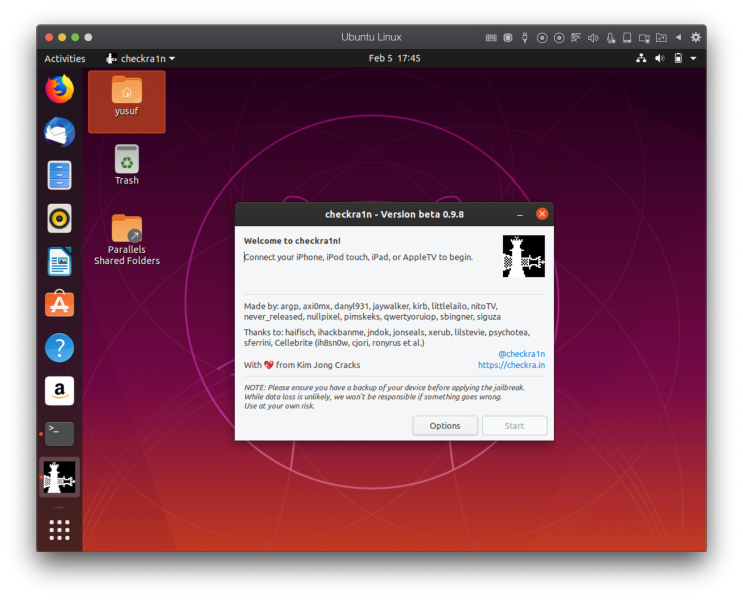Open the Feb 5 17:45 clock menu
Viewport: 743px width, 600px height.
(x=394, y=59)
